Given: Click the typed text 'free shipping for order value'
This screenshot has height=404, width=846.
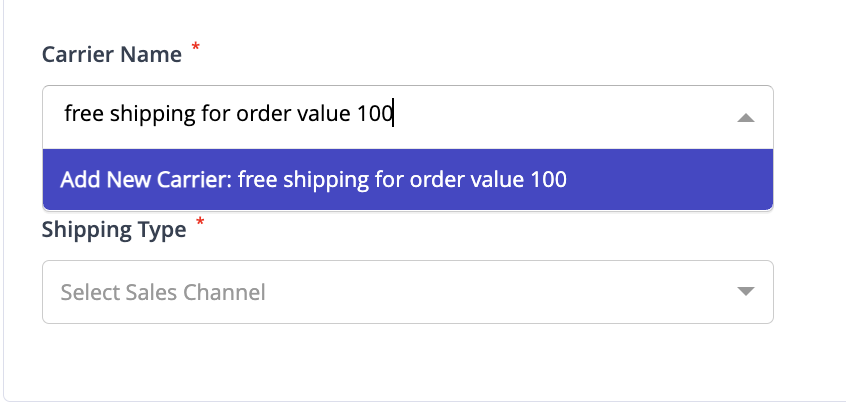Looking at the screenshot, I should coord(208,114).
